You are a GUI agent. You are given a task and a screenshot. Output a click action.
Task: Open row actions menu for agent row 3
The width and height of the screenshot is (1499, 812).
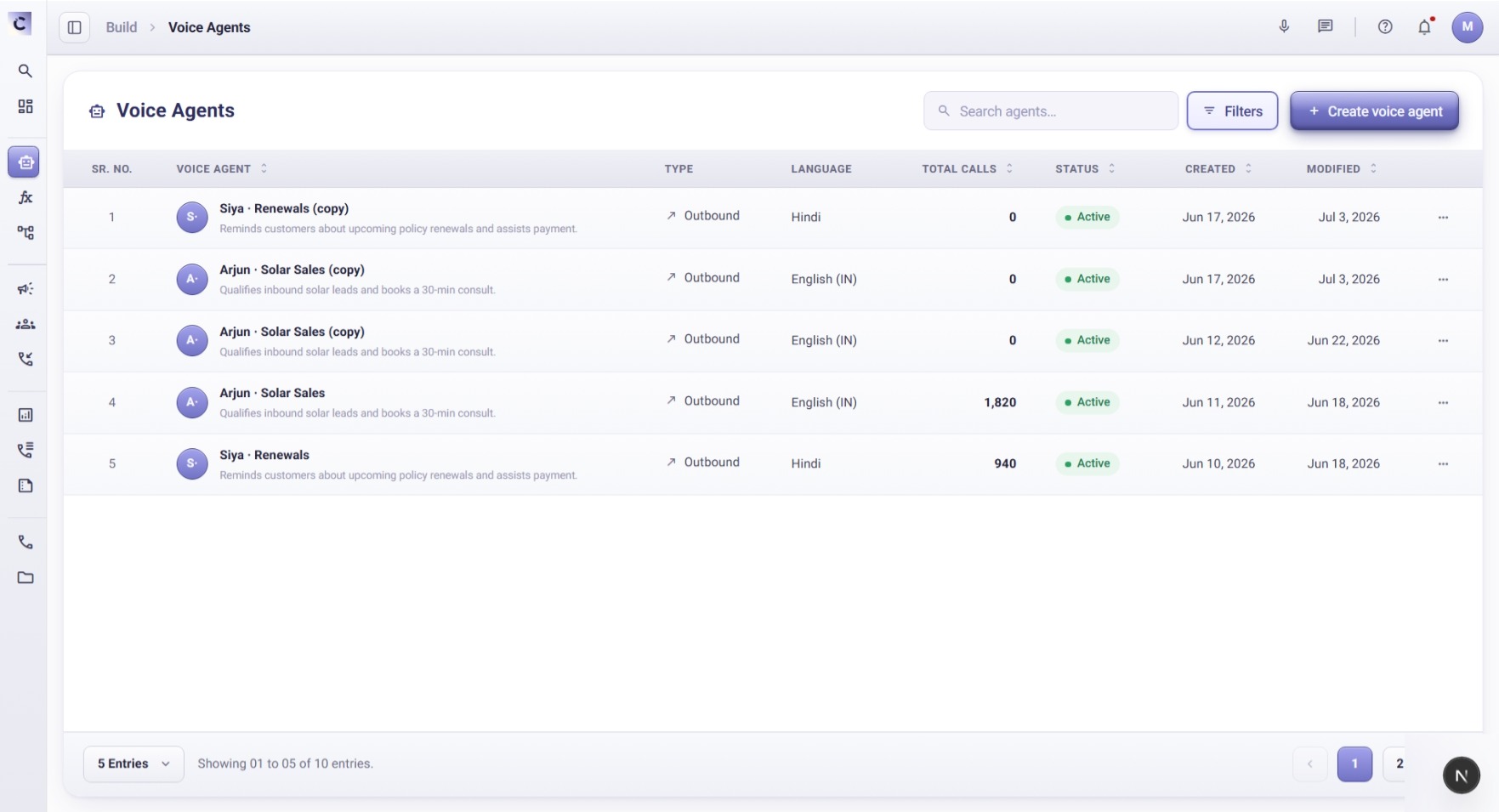click(1443, 341)
